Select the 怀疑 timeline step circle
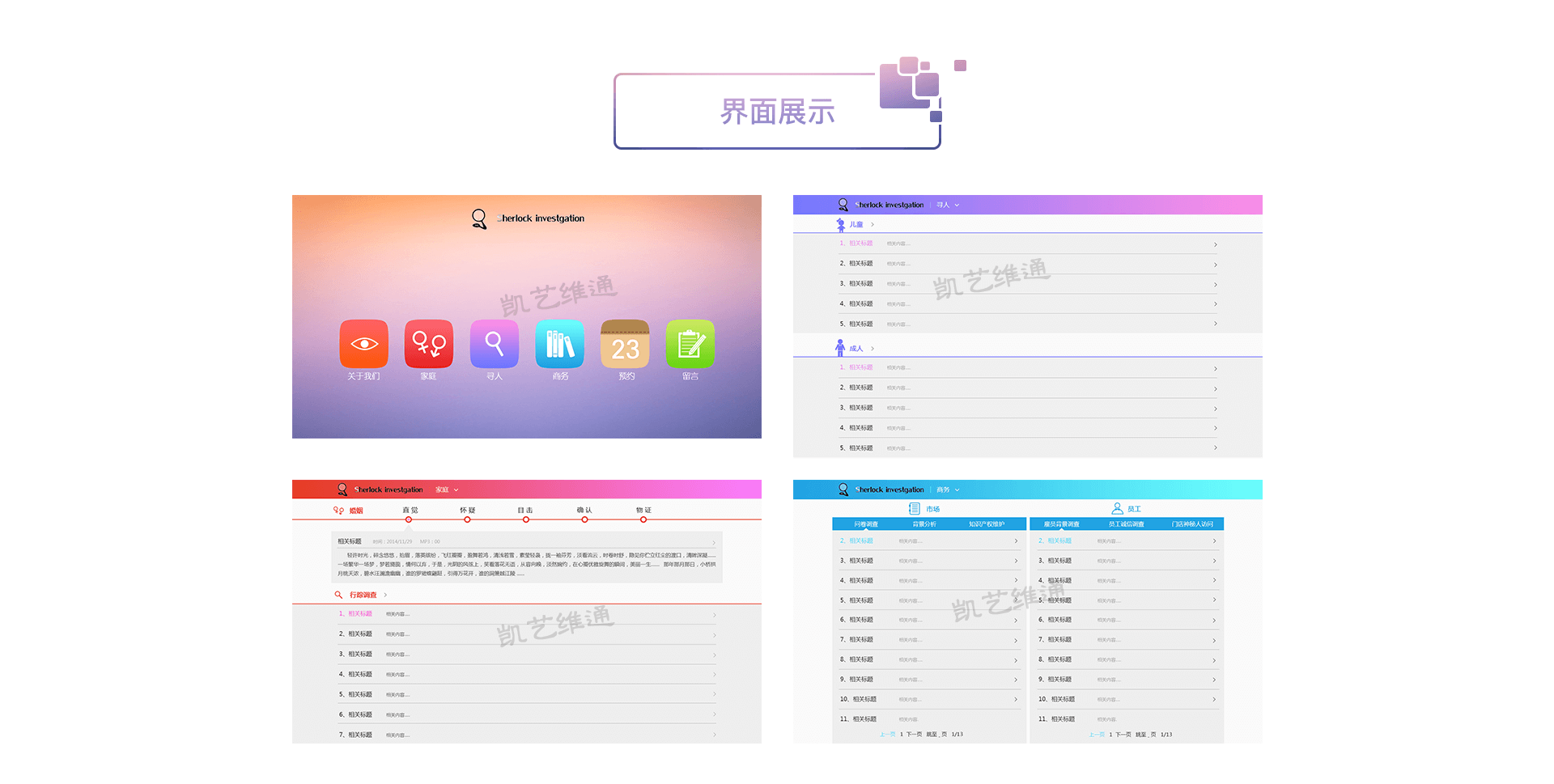1554x784 pixels. [467, 519]
